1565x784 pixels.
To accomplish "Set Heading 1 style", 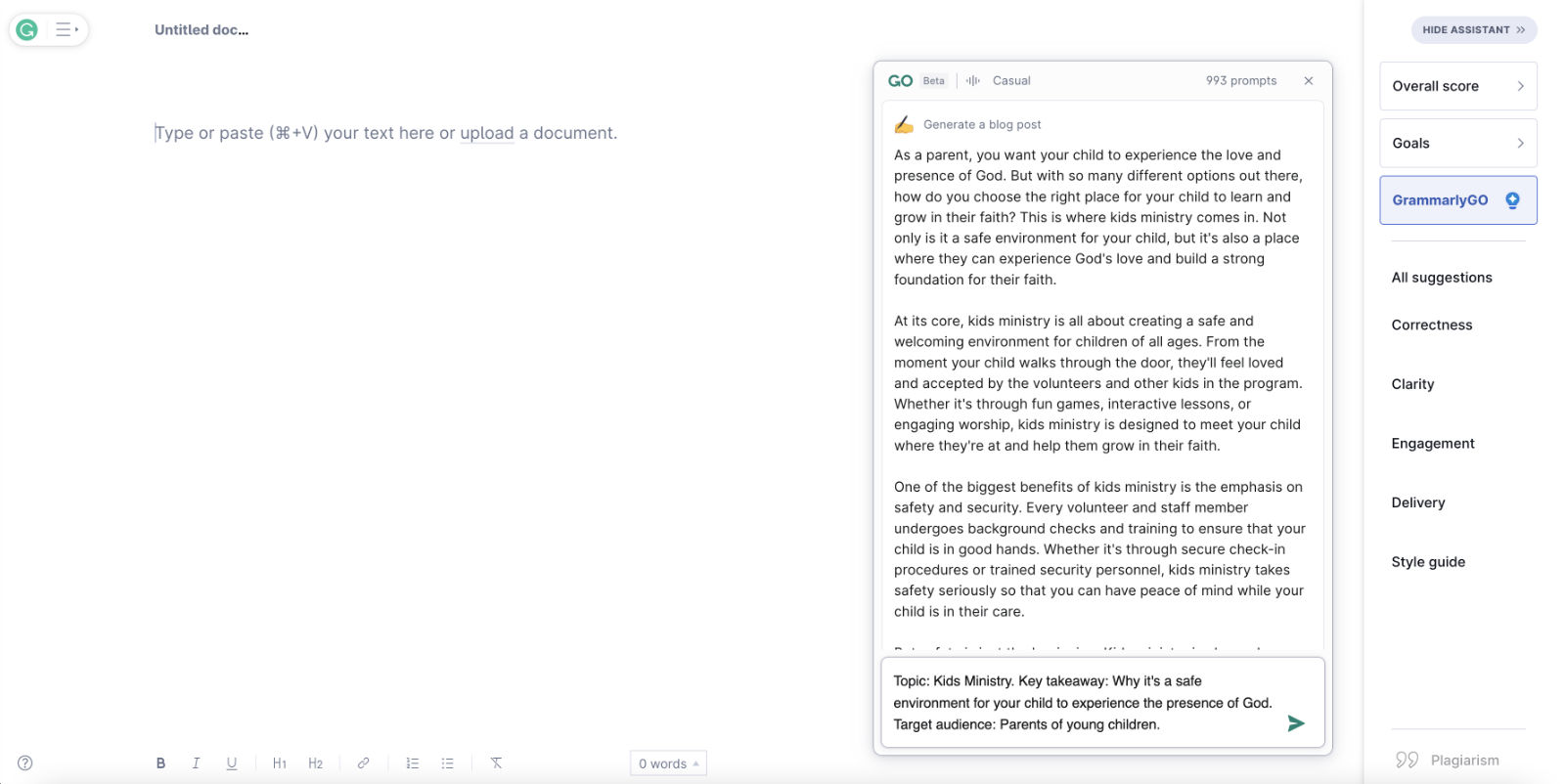I will point(280,763).
